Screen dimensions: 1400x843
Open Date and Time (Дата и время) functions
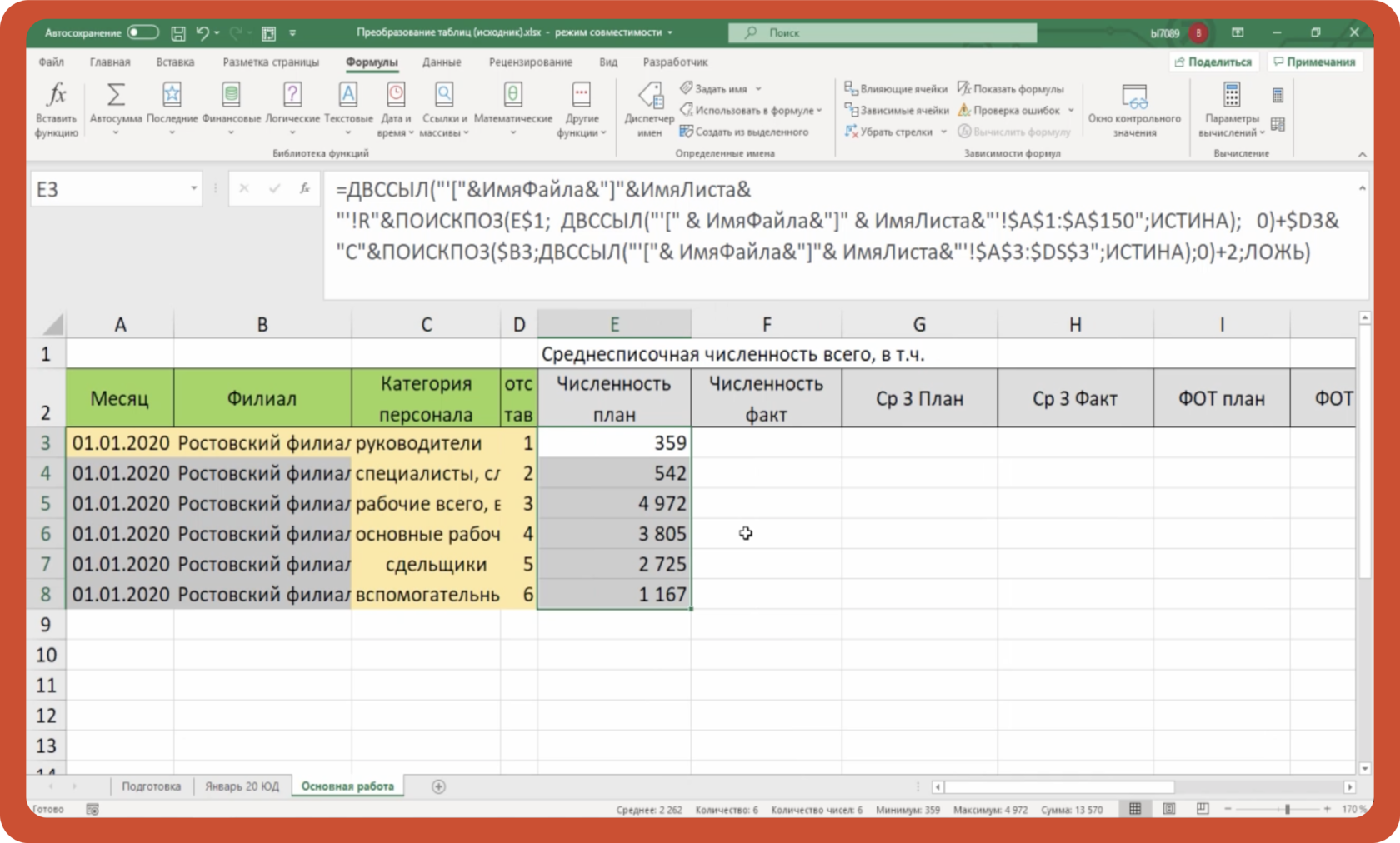coord(396,109)
